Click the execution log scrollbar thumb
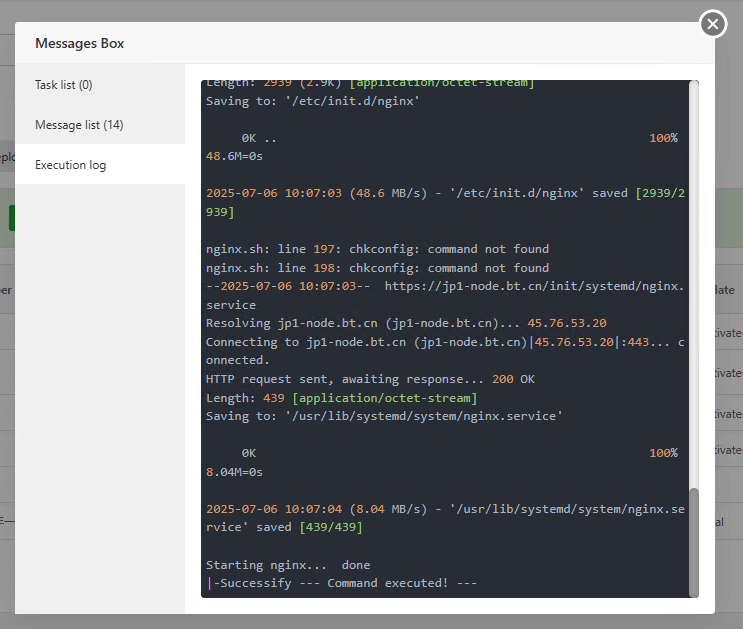This screenshot has width=743, height=629. pyautogui.click(x=694, y=542)
